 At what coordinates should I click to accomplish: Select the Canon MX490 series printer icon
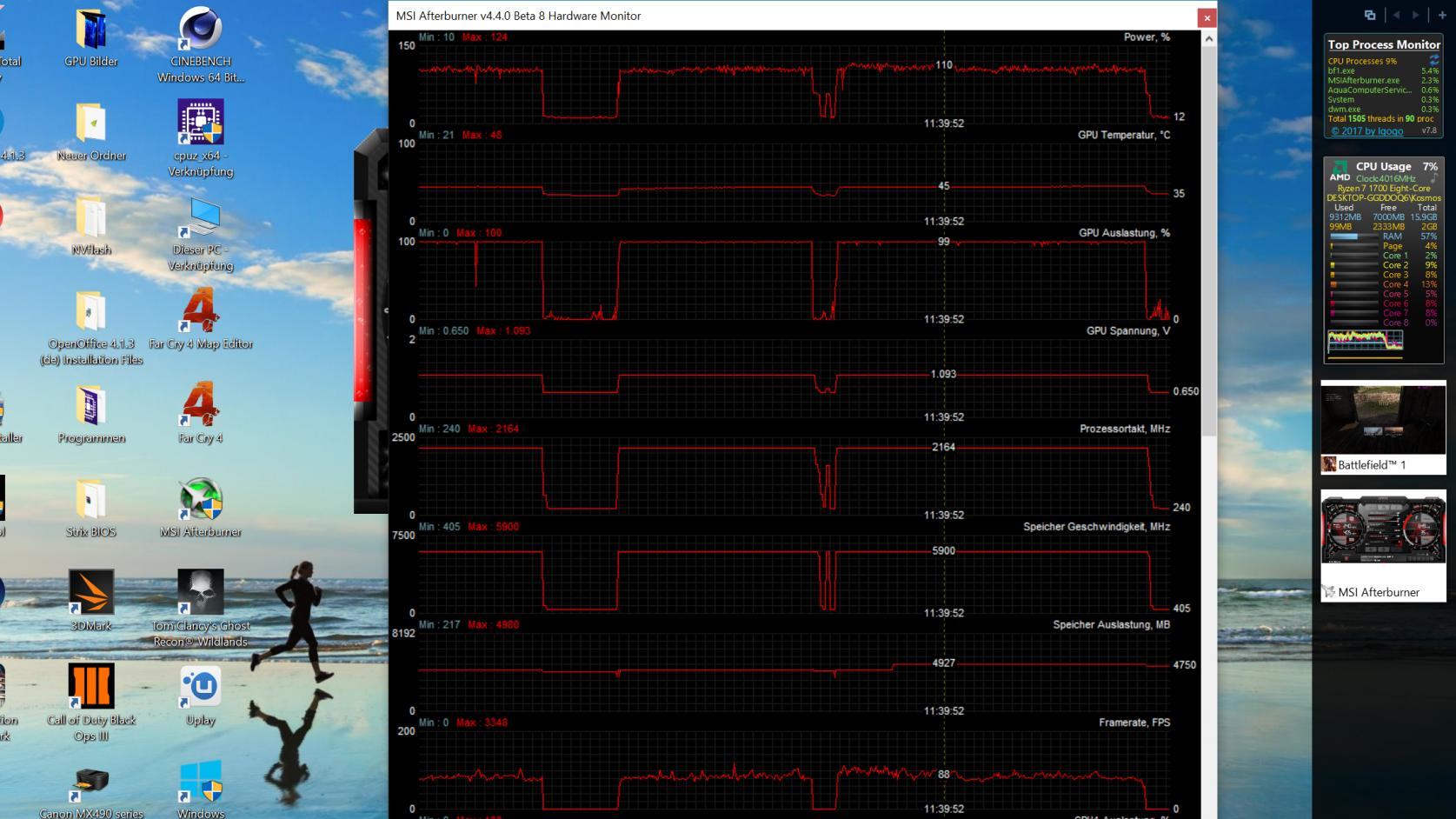[x=90, y=784]
